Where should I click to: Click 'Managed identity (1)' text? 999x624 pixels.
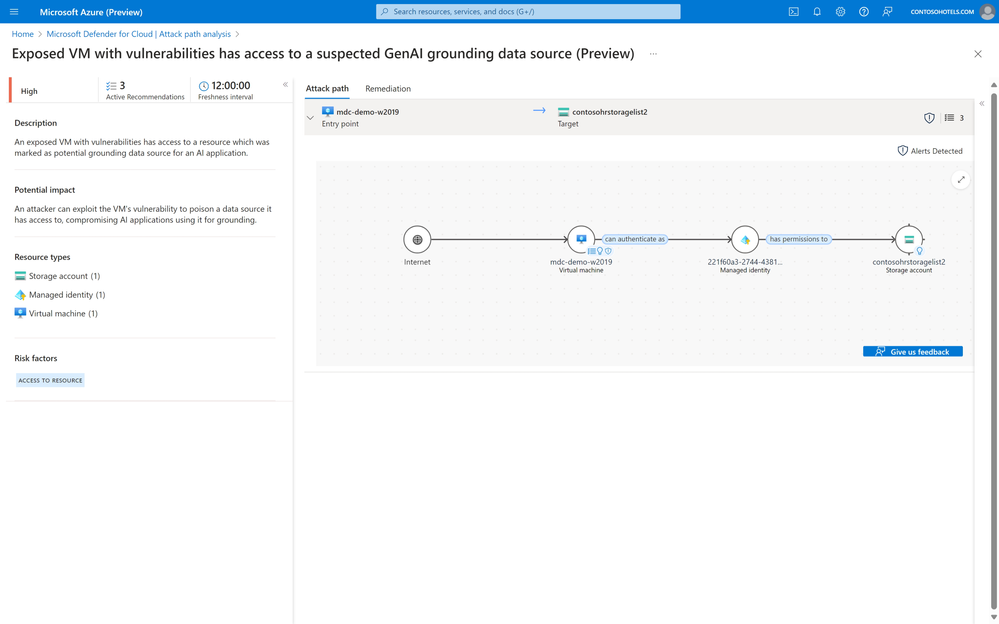tap(67, 294)
